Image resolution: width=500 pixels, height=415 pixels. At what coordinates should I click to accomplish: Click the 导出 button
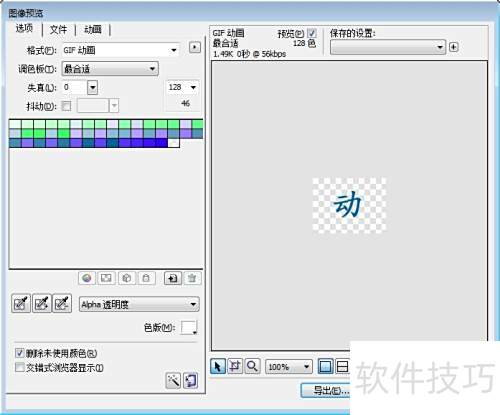coord(326,390)
